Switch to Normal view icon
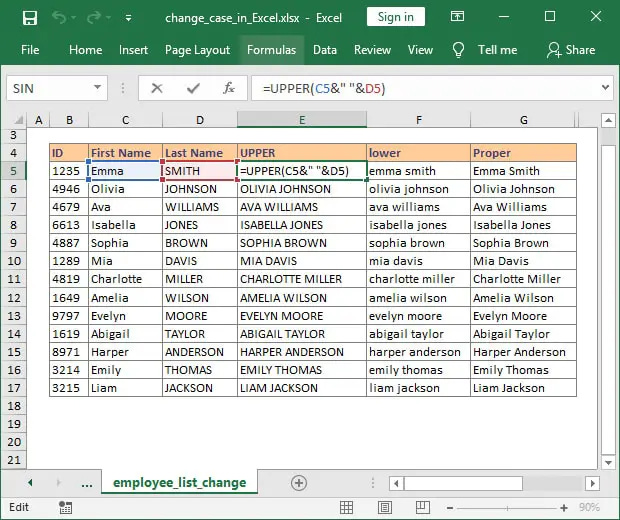The image size is (620, 520). (x=346, y=507)
